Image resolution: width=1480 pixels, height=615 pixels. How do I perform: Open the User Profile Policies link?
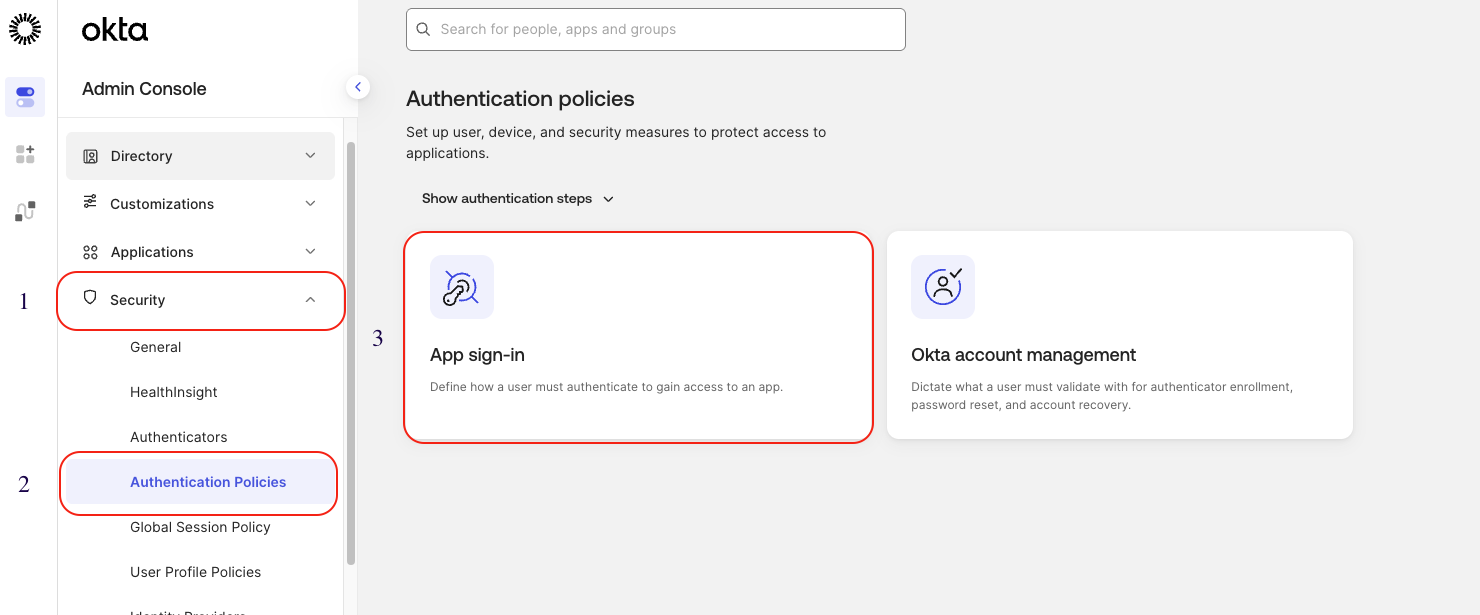click(196, 572)
